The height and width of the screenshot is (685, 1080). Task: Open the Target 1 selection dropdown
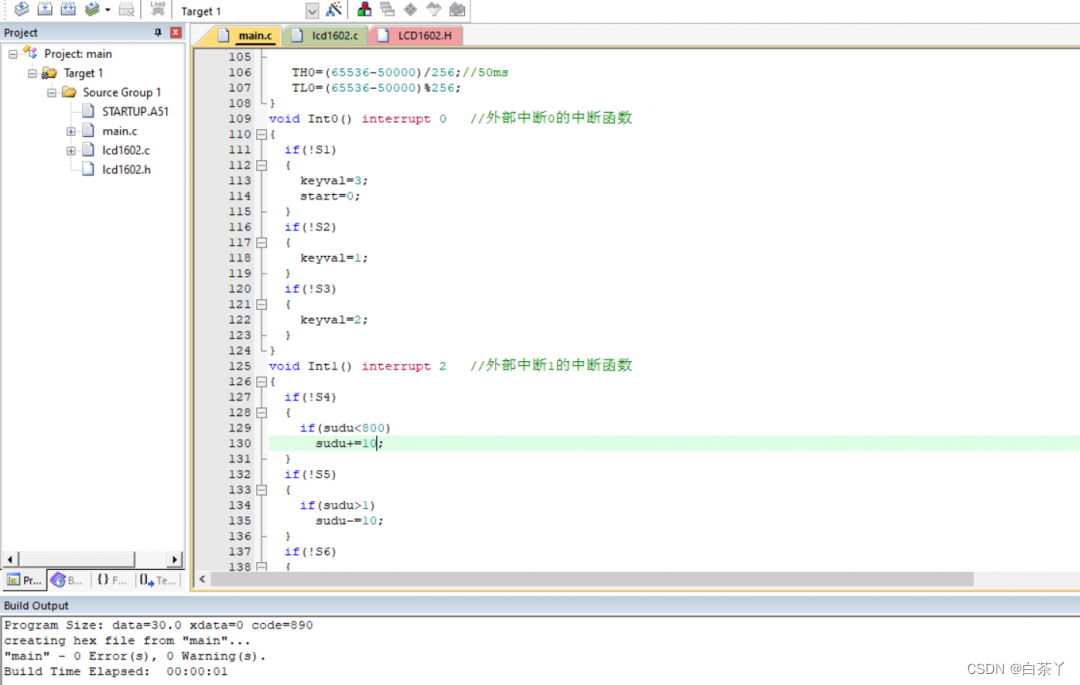(x=311, y=11)
